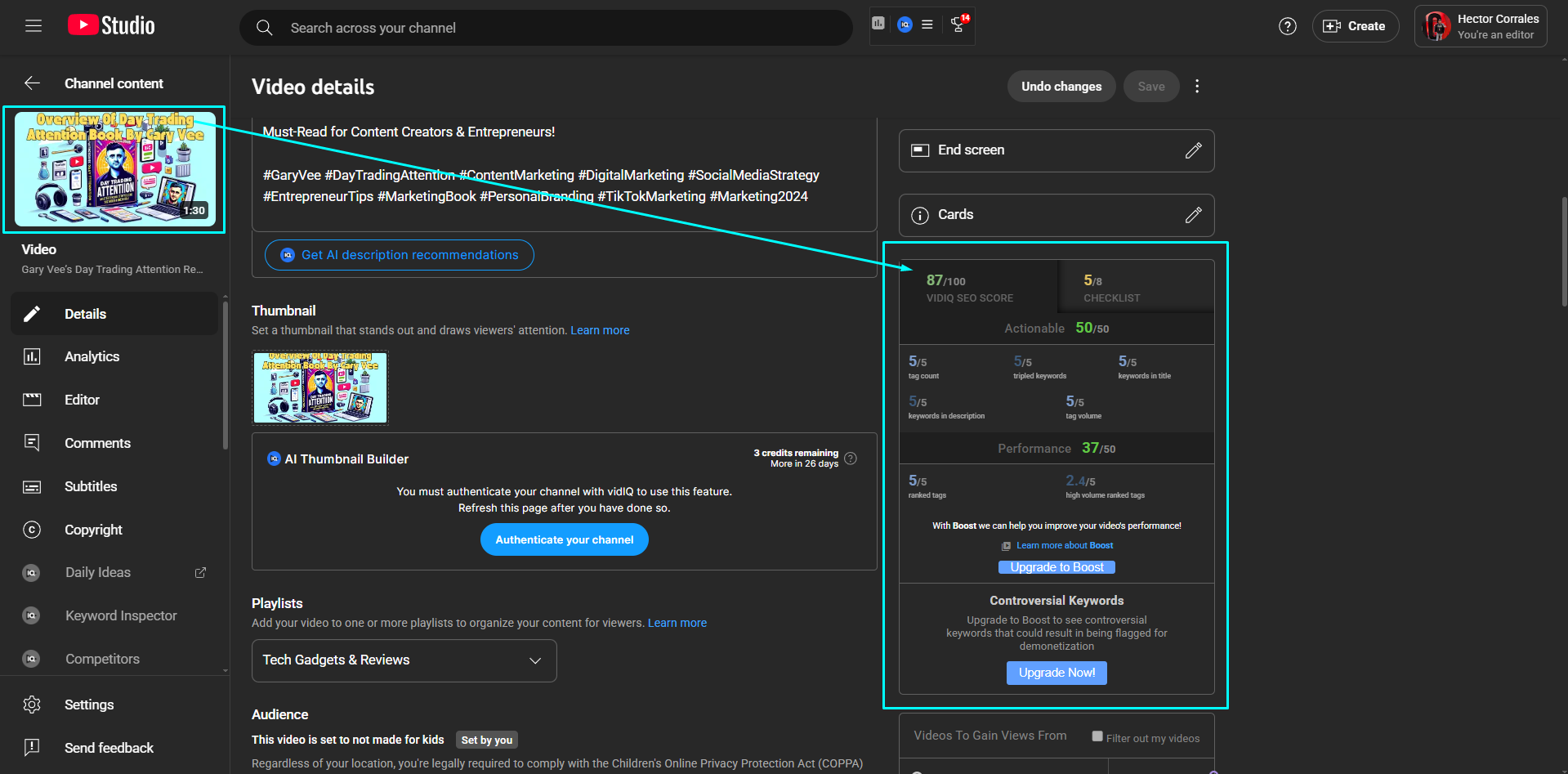Click the Upgrade Now! button

[x=1057, y=673]
